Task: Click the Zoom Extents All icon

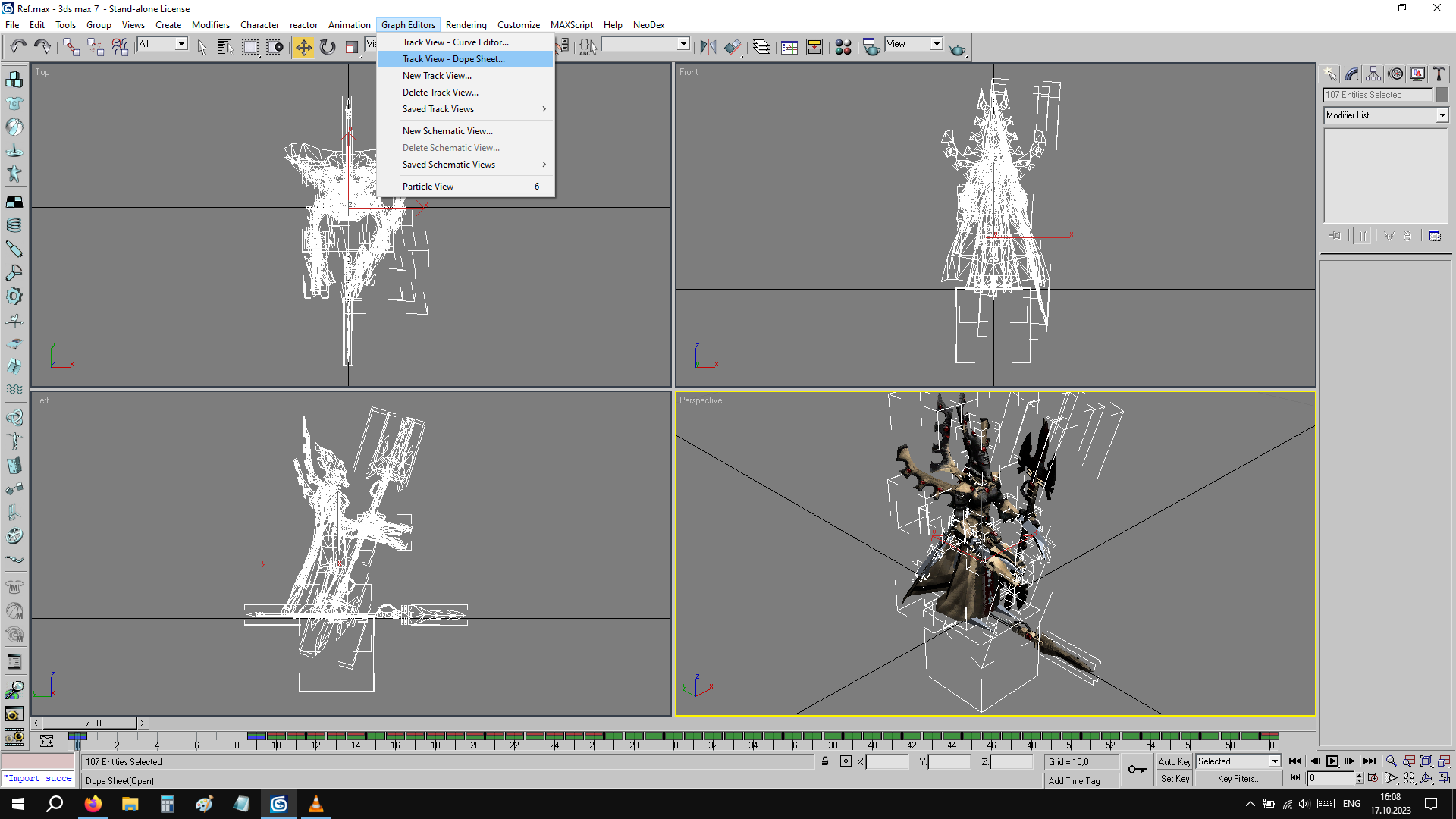Action: [1445, 761]
